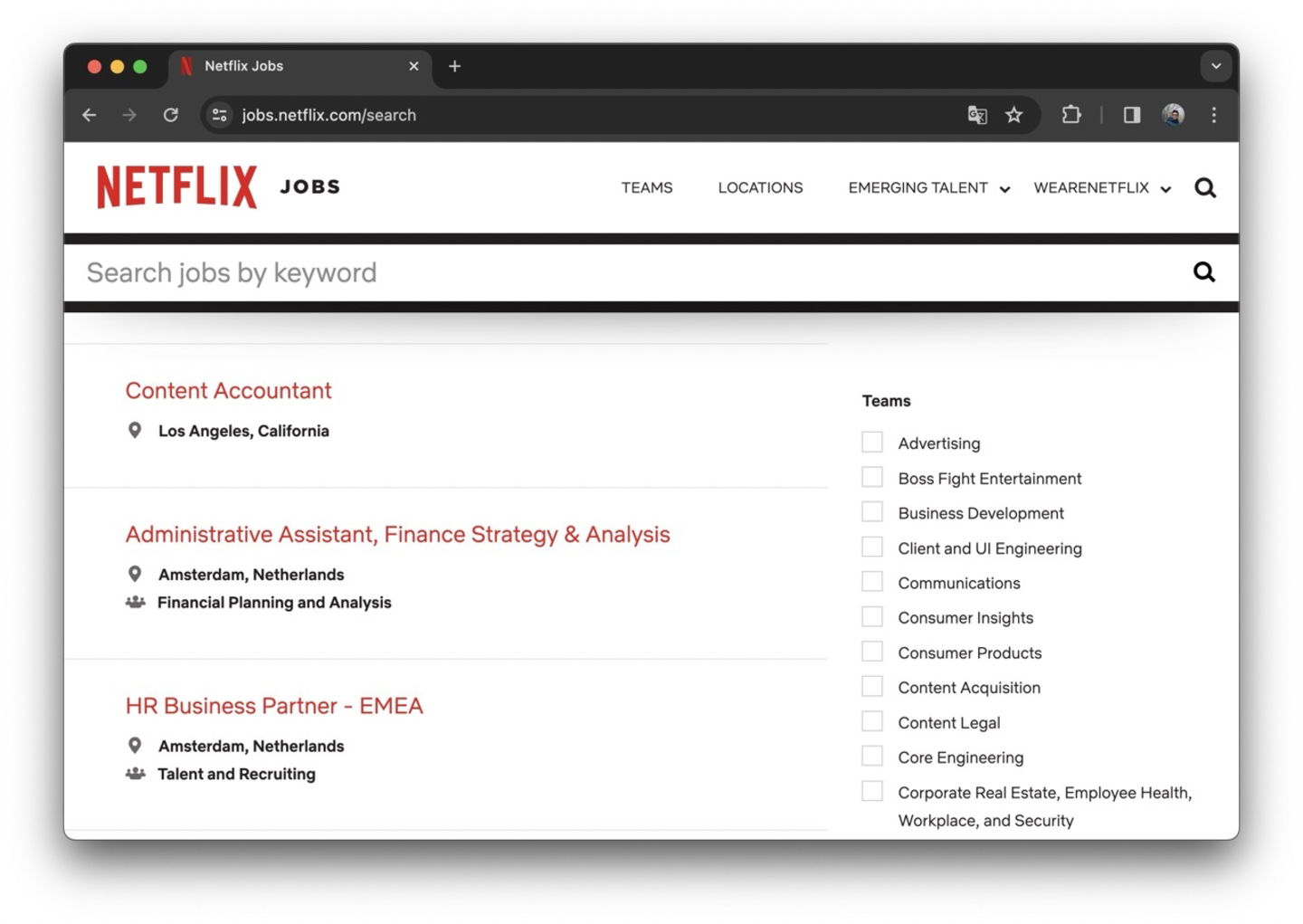This screenshot has width=1303, height=924.
Task: Click the Netflix logo
Action: pyautogui.click(x=177, y=187)
